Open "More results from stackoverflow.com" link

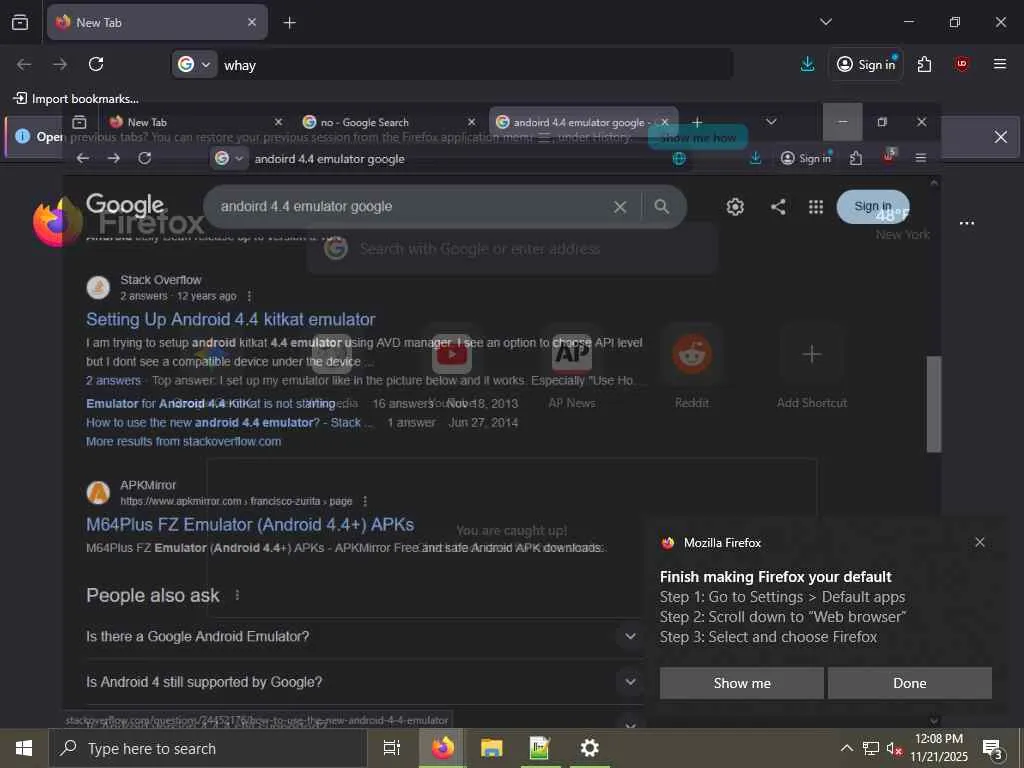(x=184, y=441)
